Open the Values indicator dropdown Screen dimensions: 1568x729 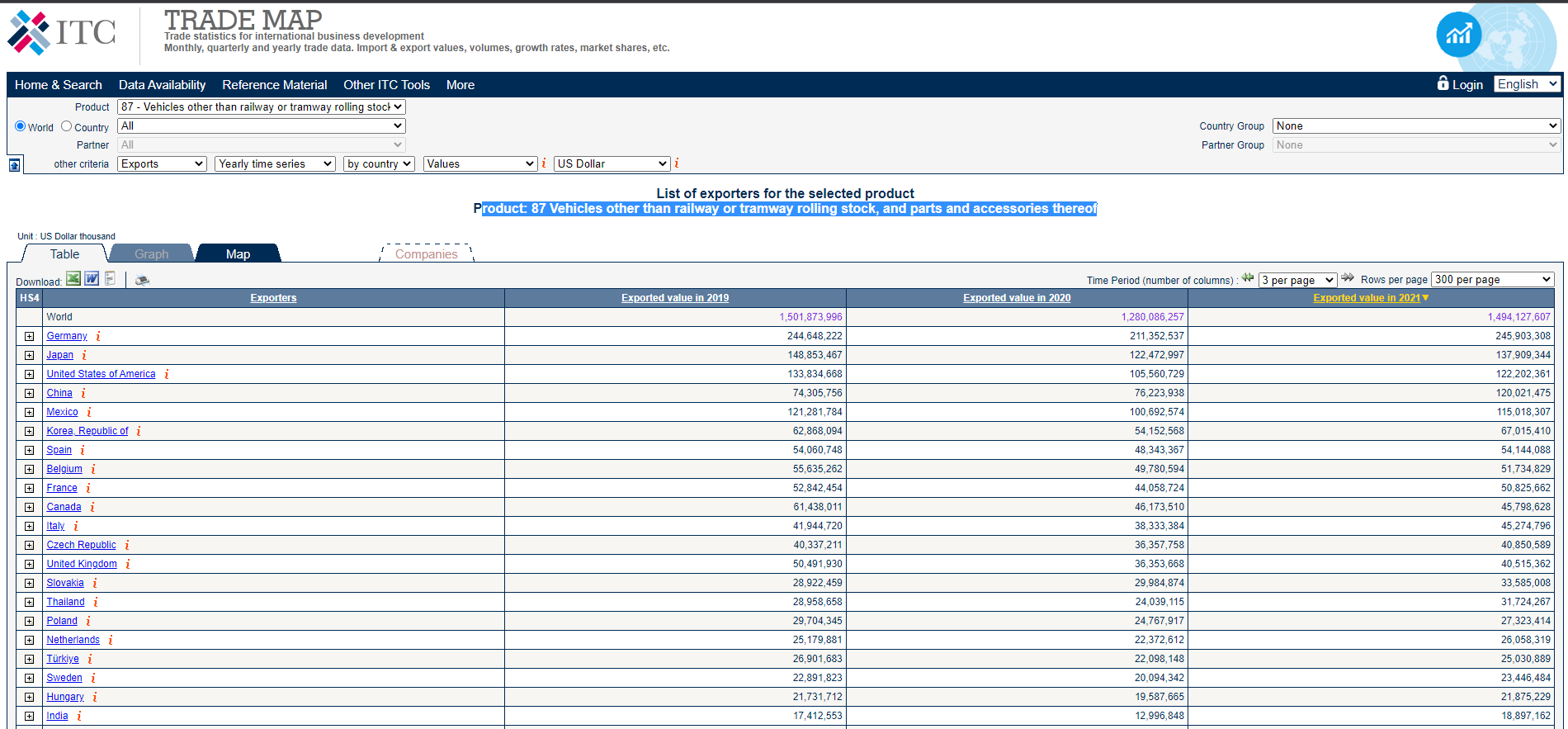click(x=480, y=163)
